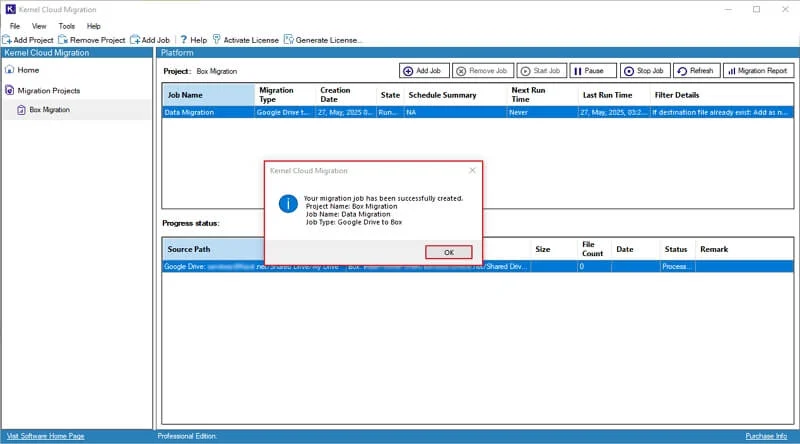Viewport: 800px width, 444px height.
Task: Click the Add Job button in Platform panel
Action: pyautogui.click(x=423, y=71)
